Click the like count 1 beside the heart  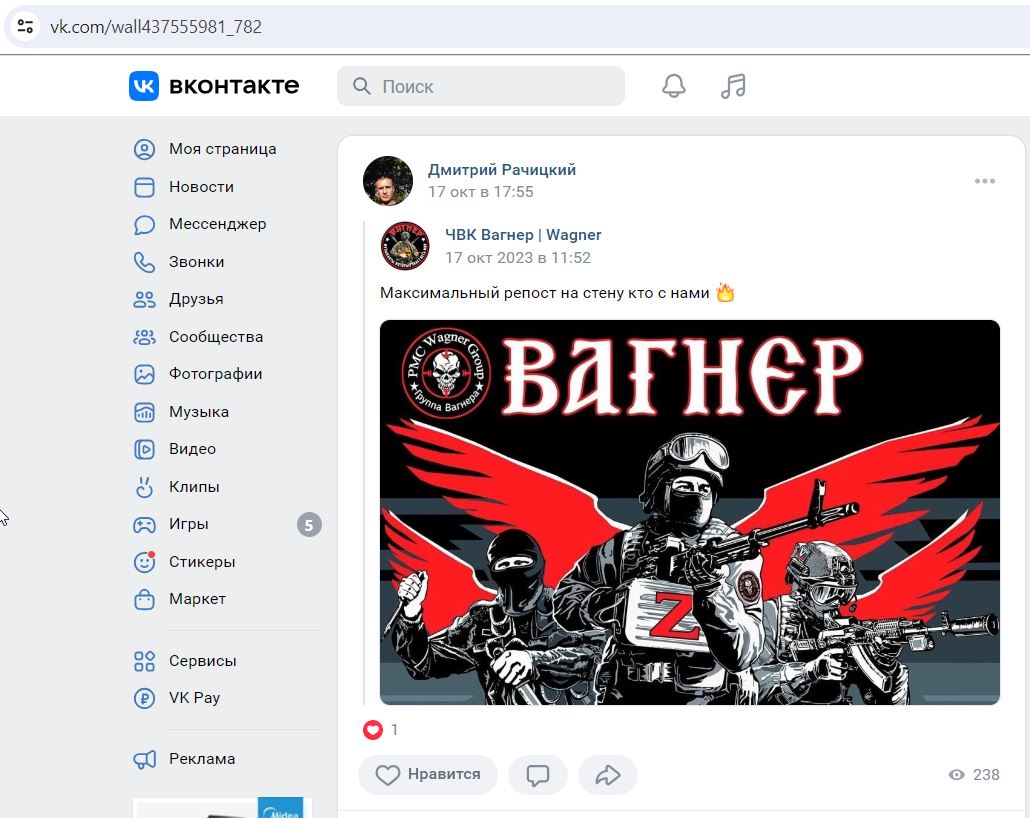[x=394, y=729]
